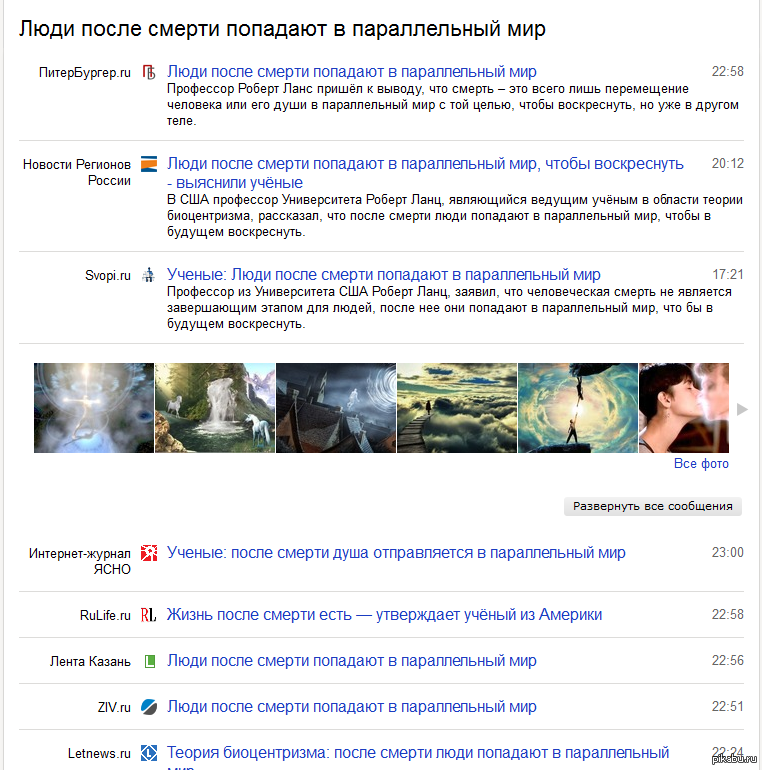Show next photos with the gallery arrow
Image resolution: width=762 pixels, height=770 pixels.
tap(742, 409)
